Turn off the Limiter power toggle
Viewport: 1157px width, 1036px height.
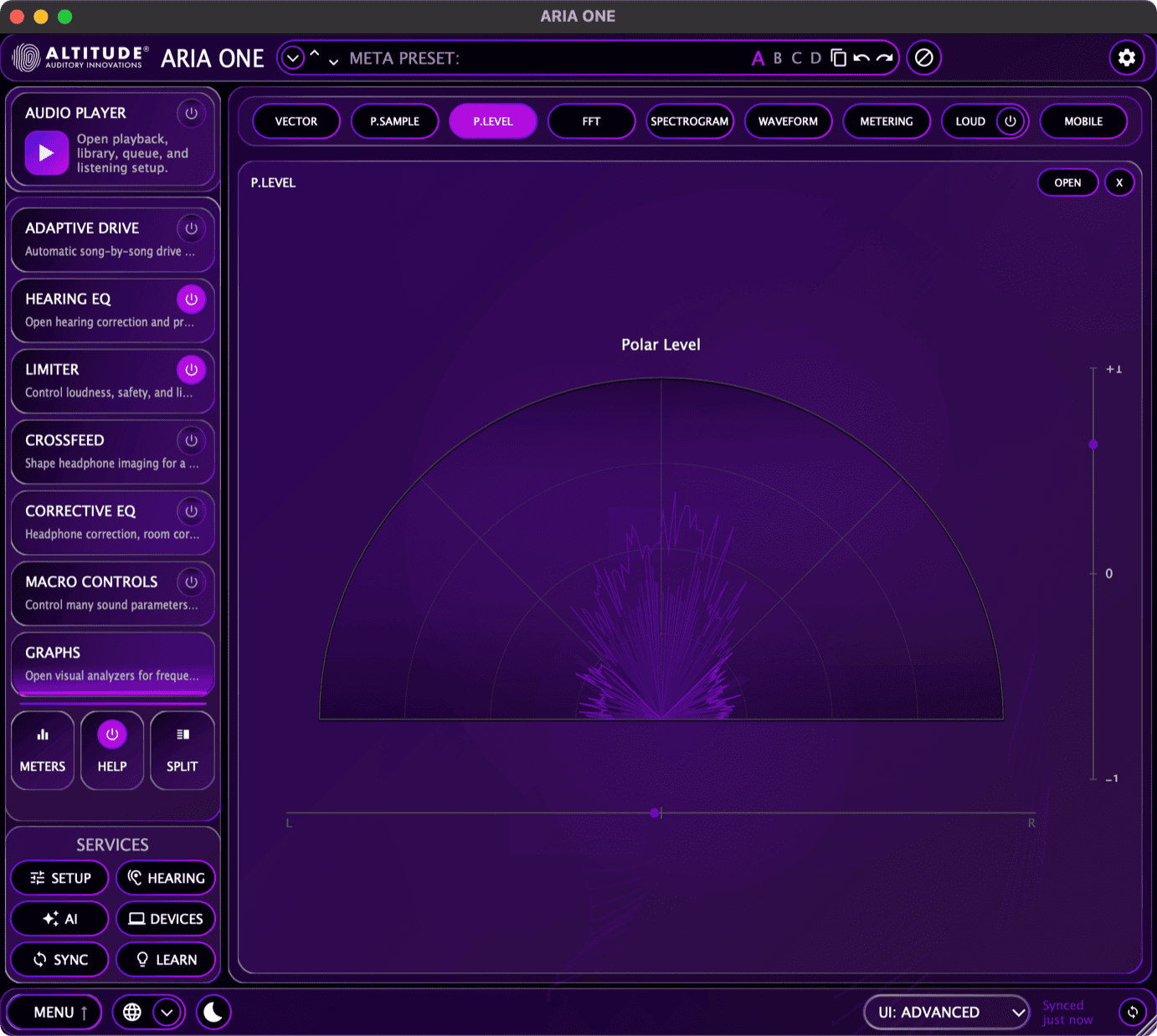point(192,370)
